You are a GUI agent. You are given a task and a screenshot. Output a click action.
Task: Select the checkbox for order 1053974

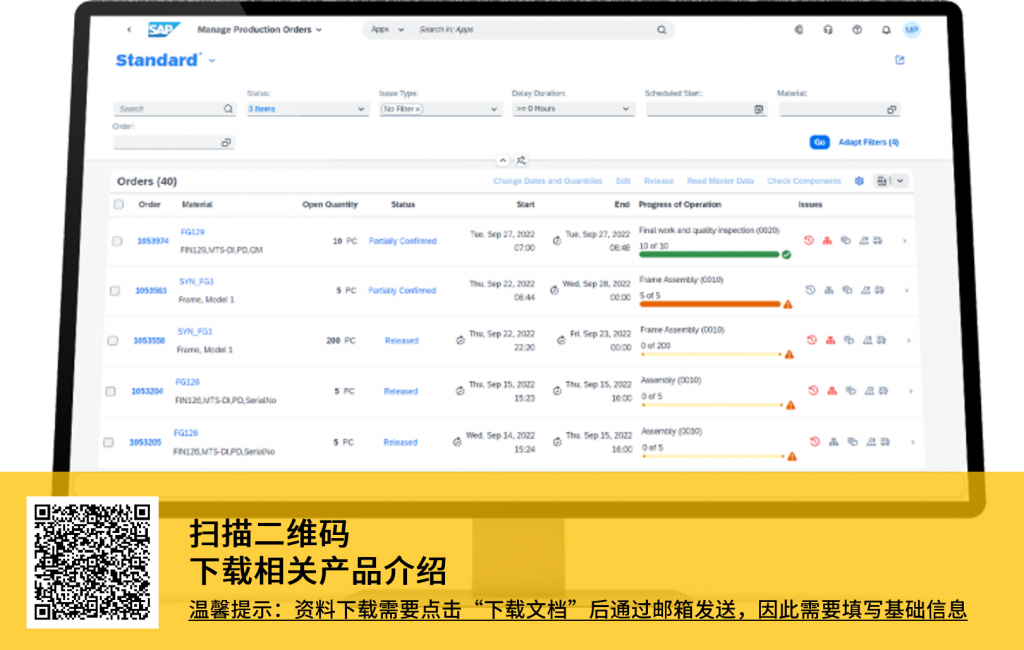(117, 241)
